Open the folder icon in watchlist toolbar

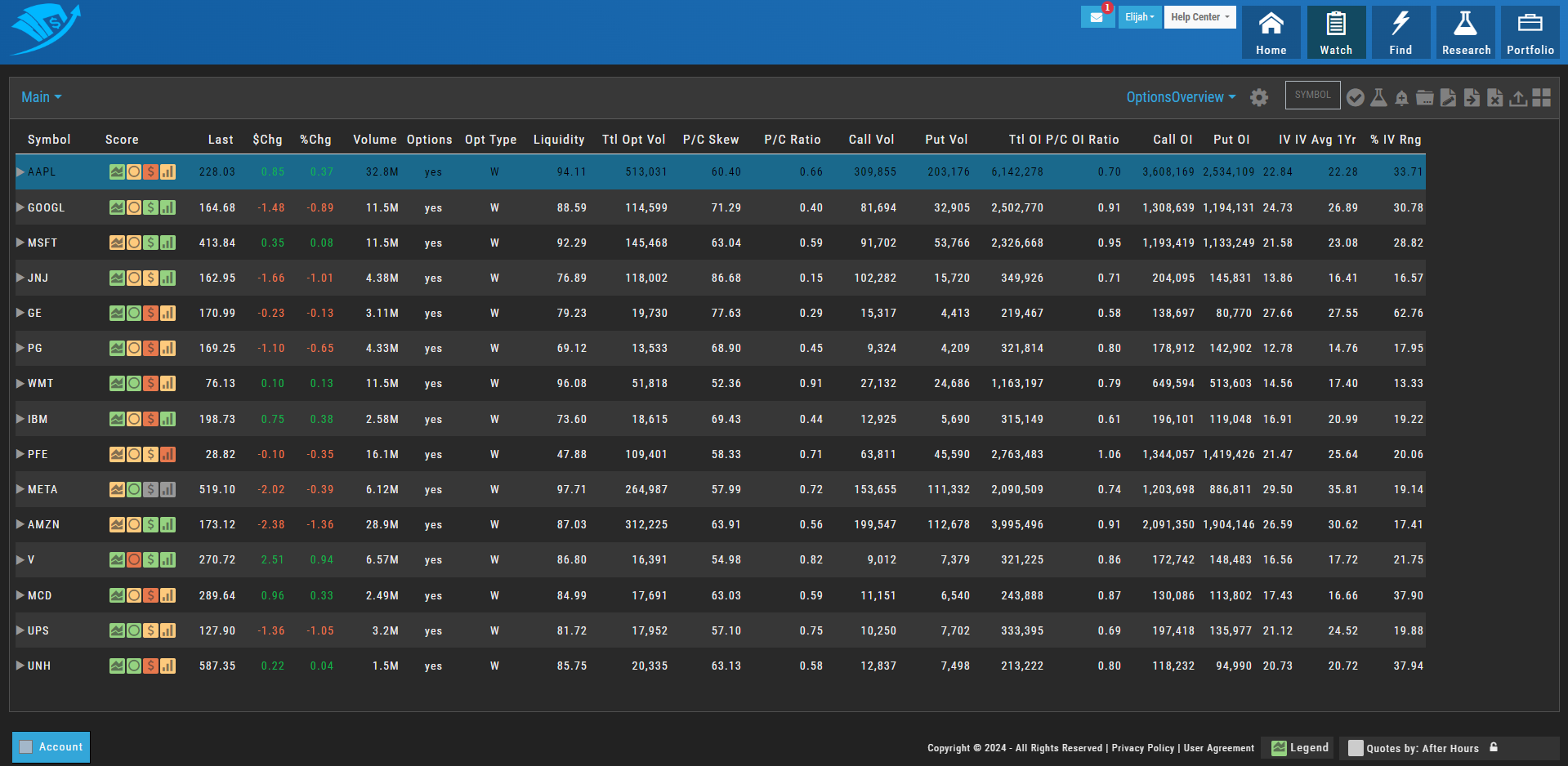pos(1425,98)
